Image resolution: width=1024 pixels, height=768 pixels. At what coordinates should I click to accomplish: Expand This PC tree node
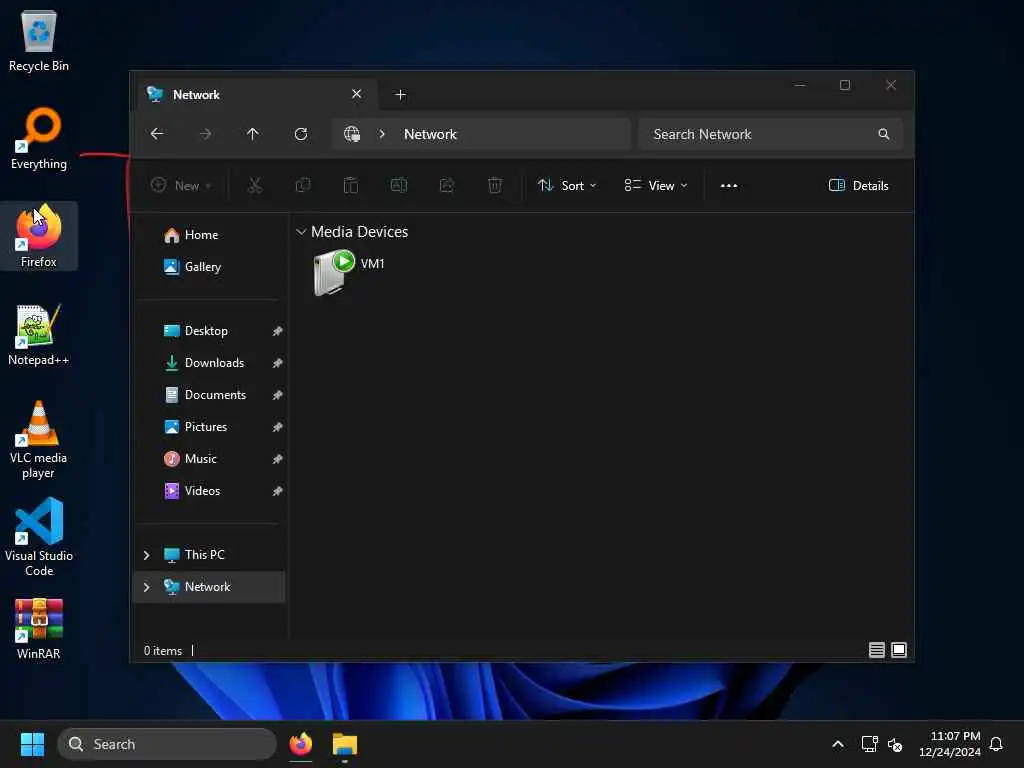tap(146, 555)
